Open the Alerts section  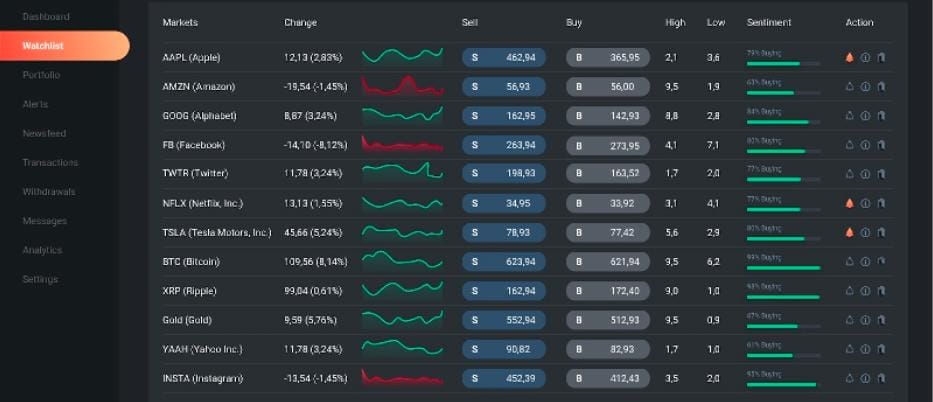[35, 104]
